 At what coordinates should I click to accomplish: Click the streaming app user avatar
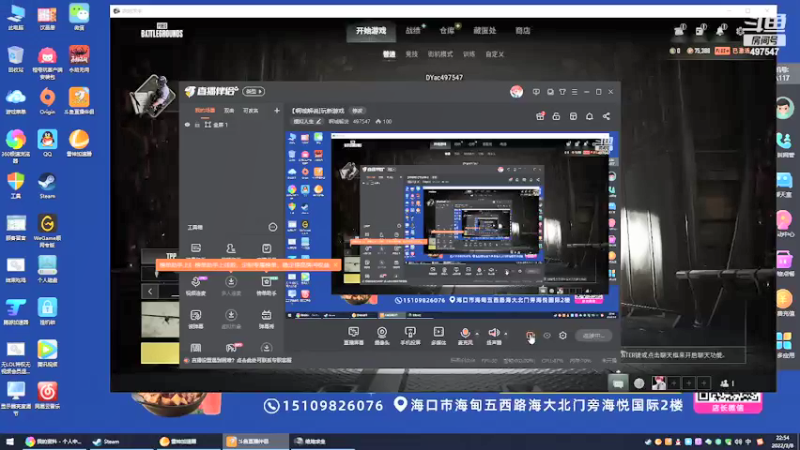[x=516, y=91]
